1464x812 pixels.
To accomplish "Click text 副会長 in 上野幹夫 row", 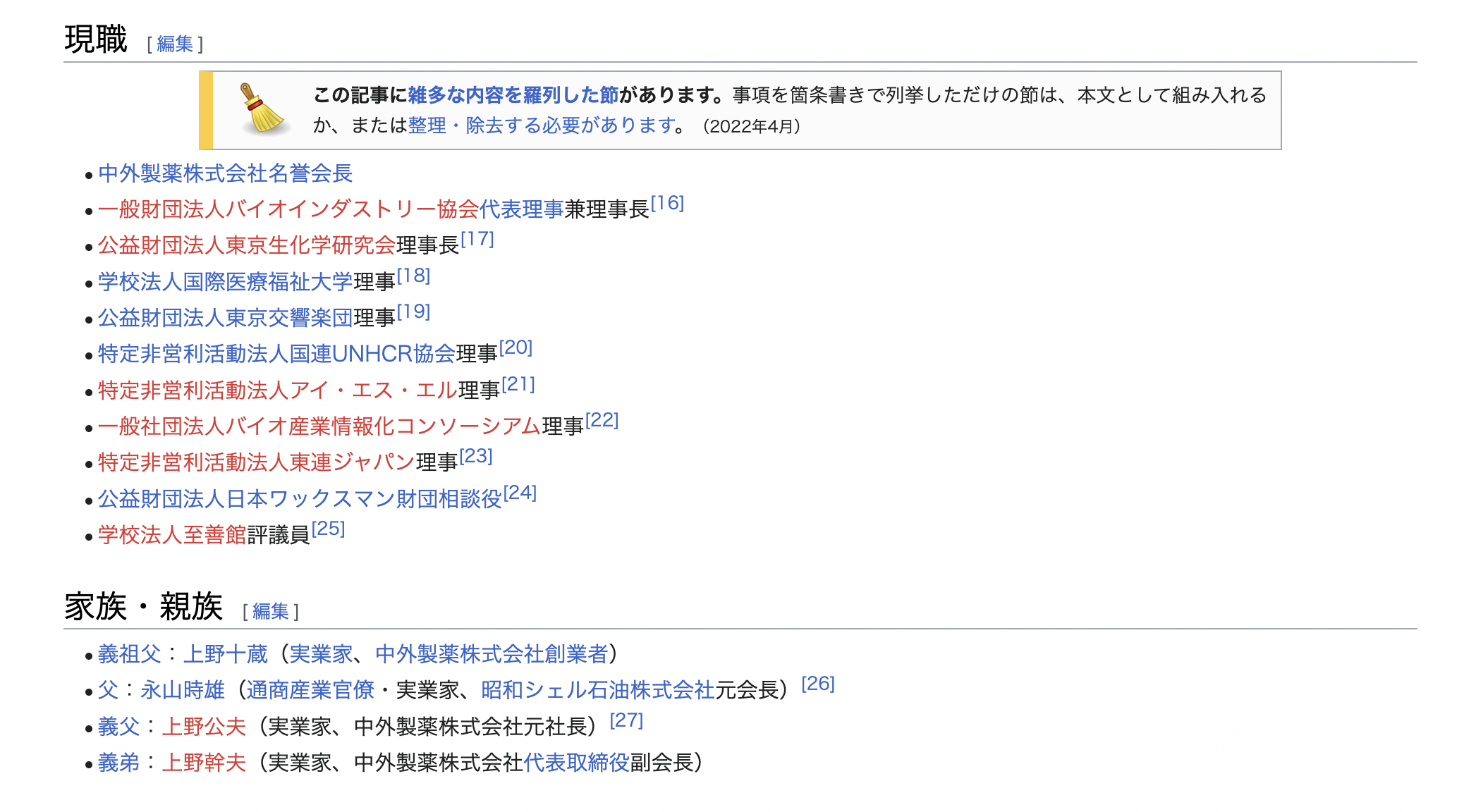I will pos(661,763).
